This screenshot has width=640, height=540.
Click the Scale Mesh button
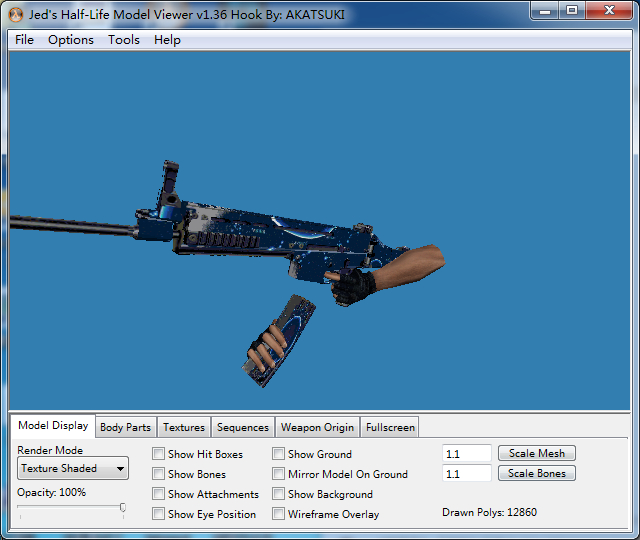[537, 453]
